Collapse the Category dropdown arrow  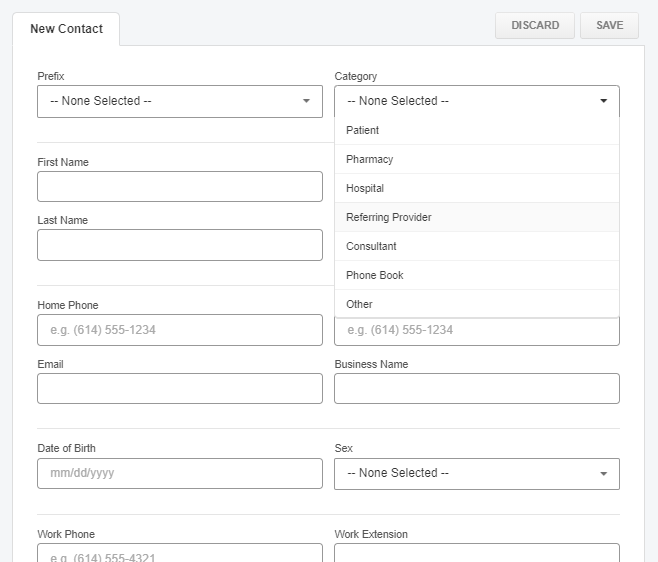(x=603, y=101)
